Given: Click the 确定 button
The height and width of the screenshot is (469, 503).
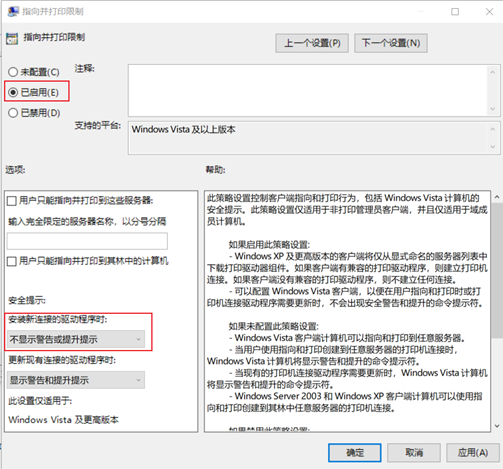Looking at the screenshot, I should [x=355, y=453].
